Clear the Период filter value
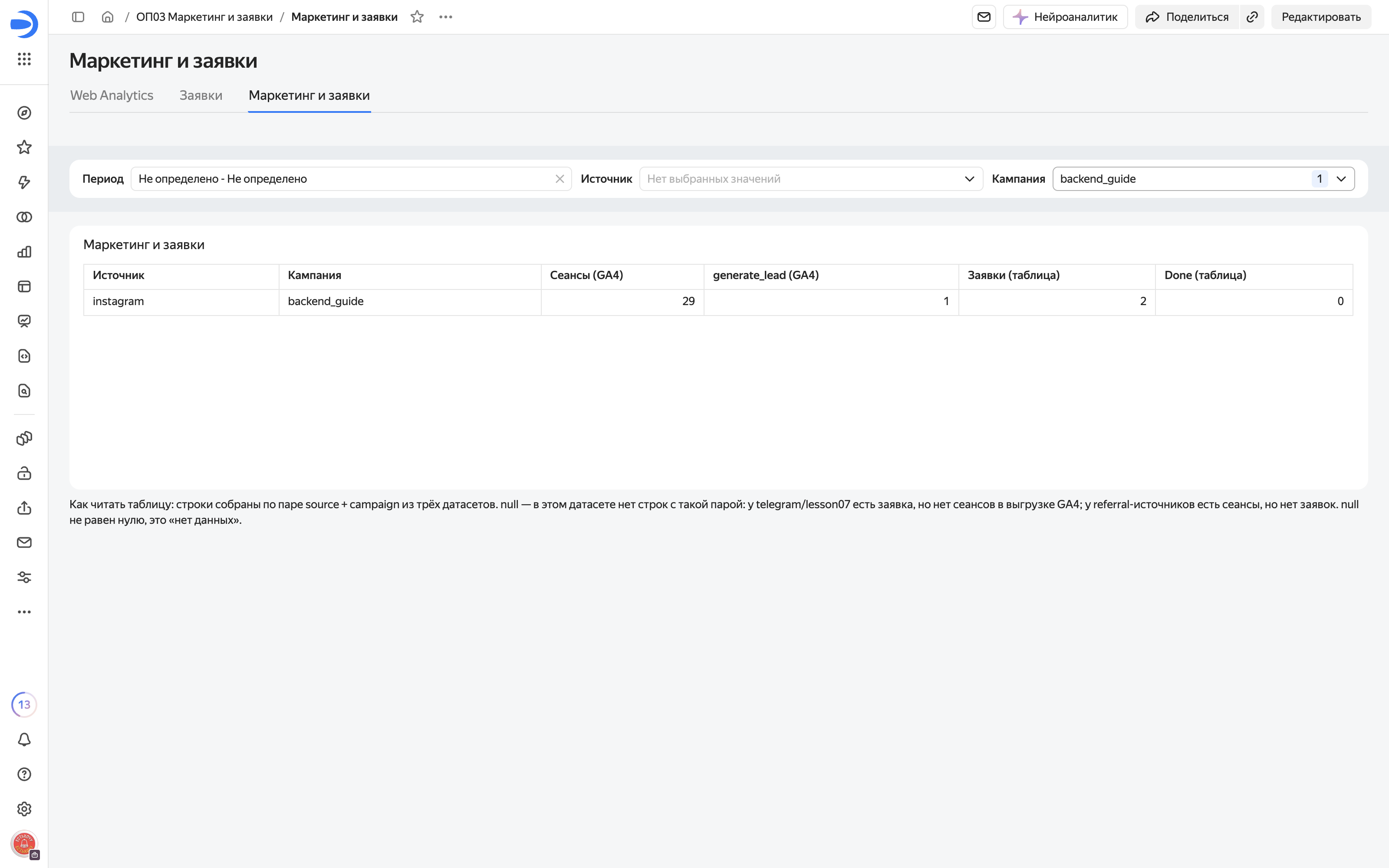Viewport: 1389px width, 868px height. coord(560,179)
